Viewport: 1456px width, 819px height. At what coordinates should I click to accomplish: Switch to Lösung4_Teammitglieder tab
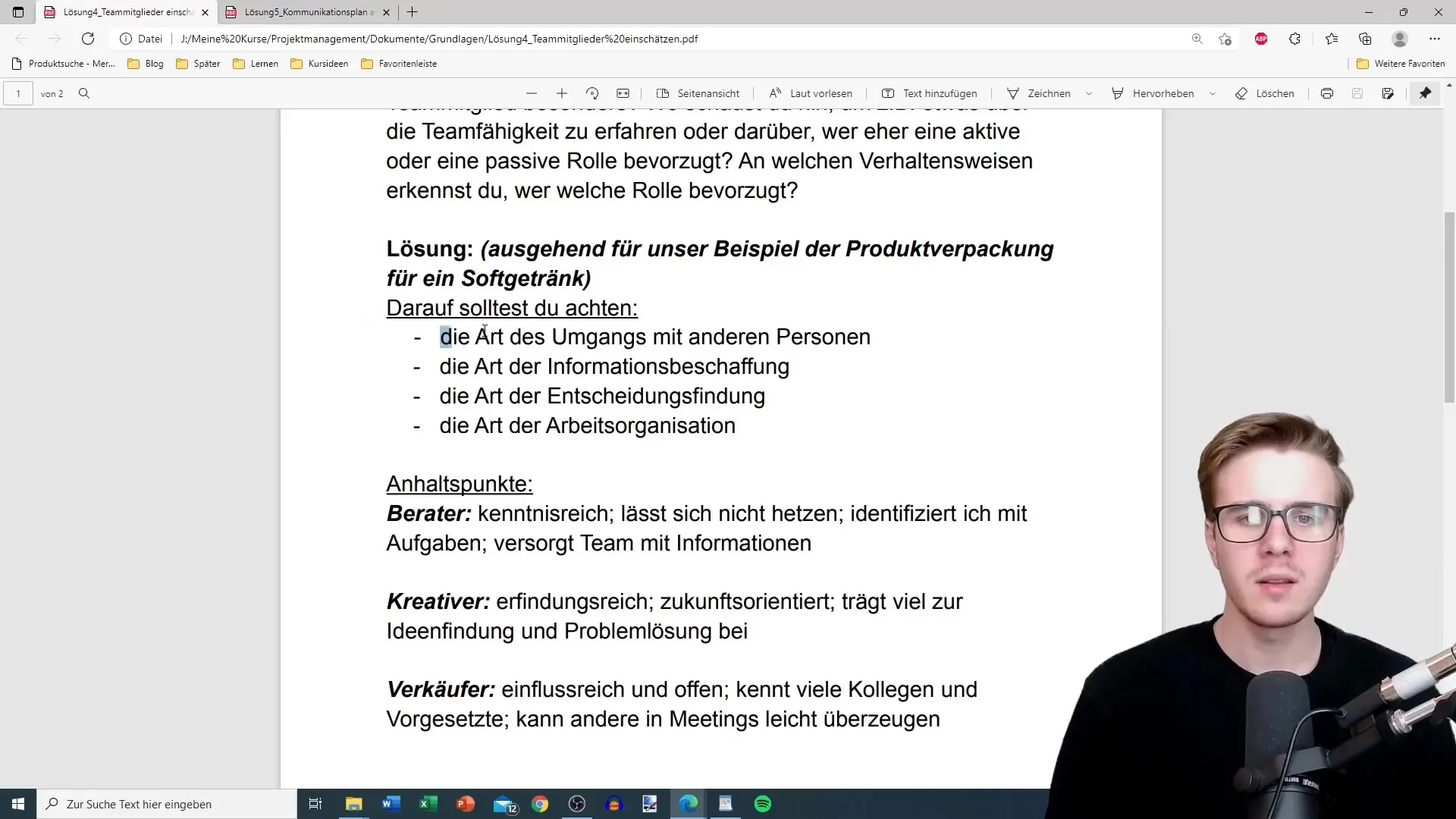click(x=126, y=12)
